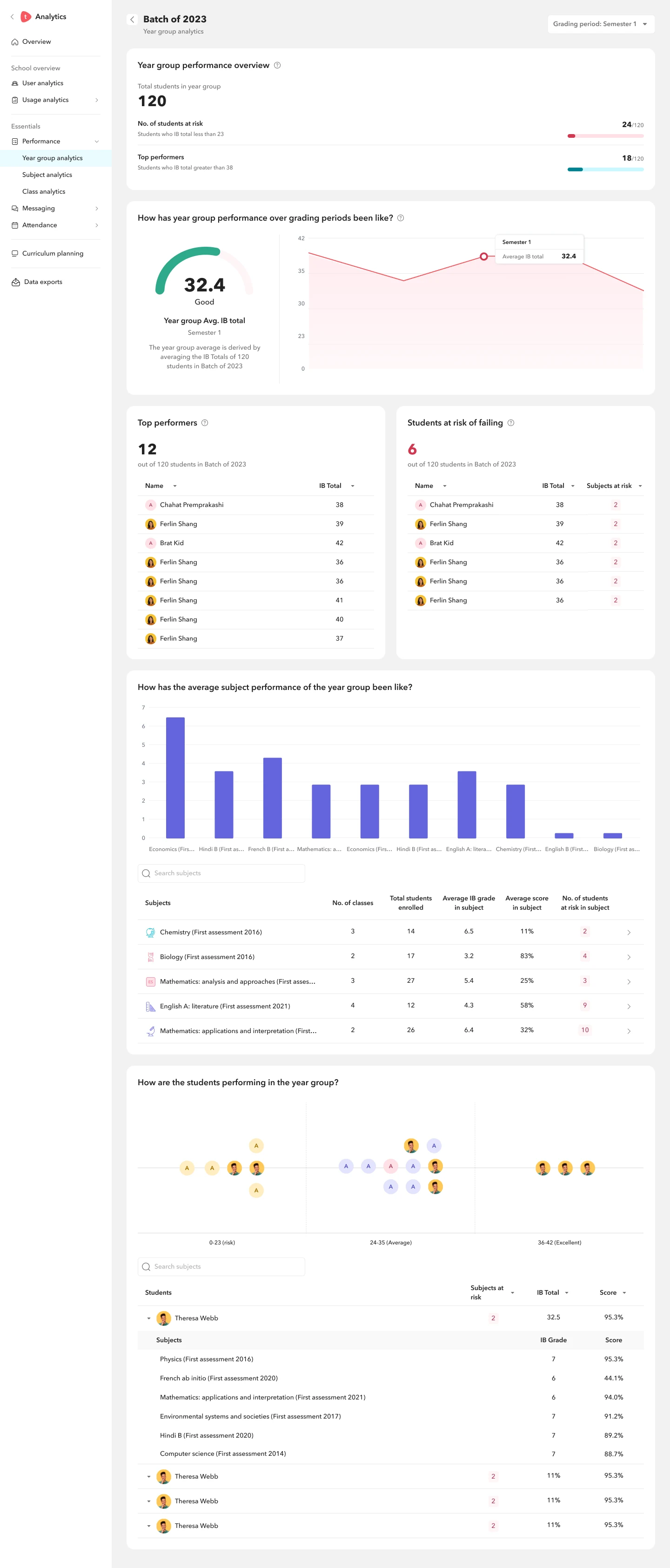Click the Chemistry subject icon in the subjects table

click(150, 932)
